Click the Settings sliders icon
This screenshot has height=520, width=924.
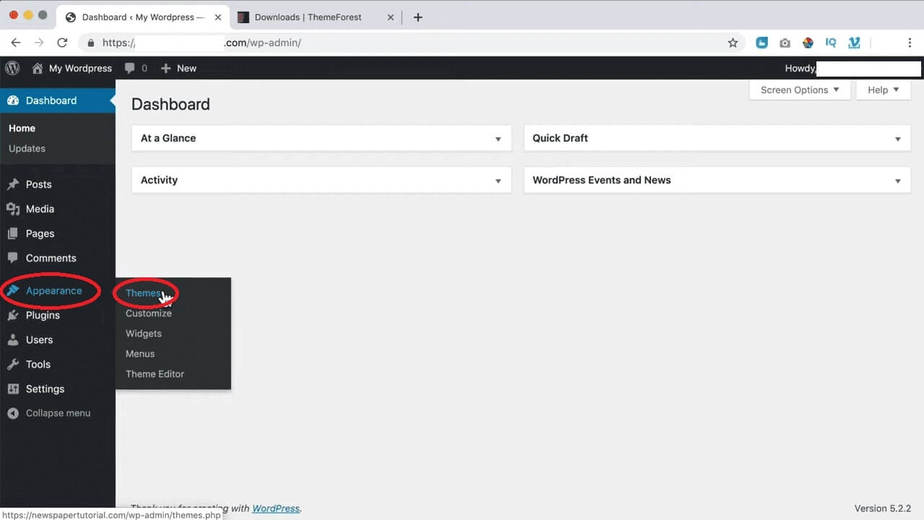click(x=13, y=389)
